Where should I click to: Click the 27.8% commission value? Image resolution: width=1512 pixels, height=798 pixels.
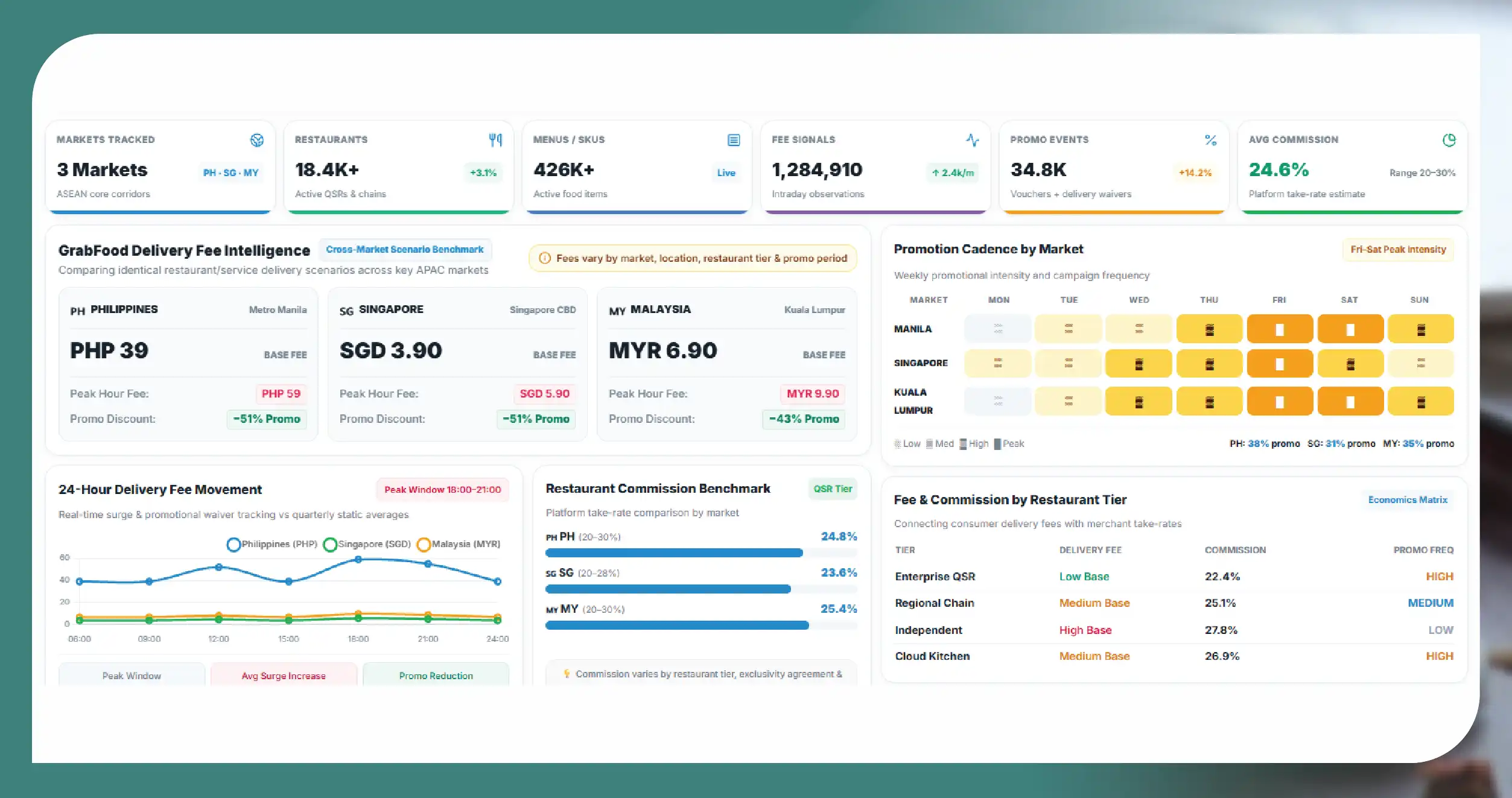pos(1221,630)
